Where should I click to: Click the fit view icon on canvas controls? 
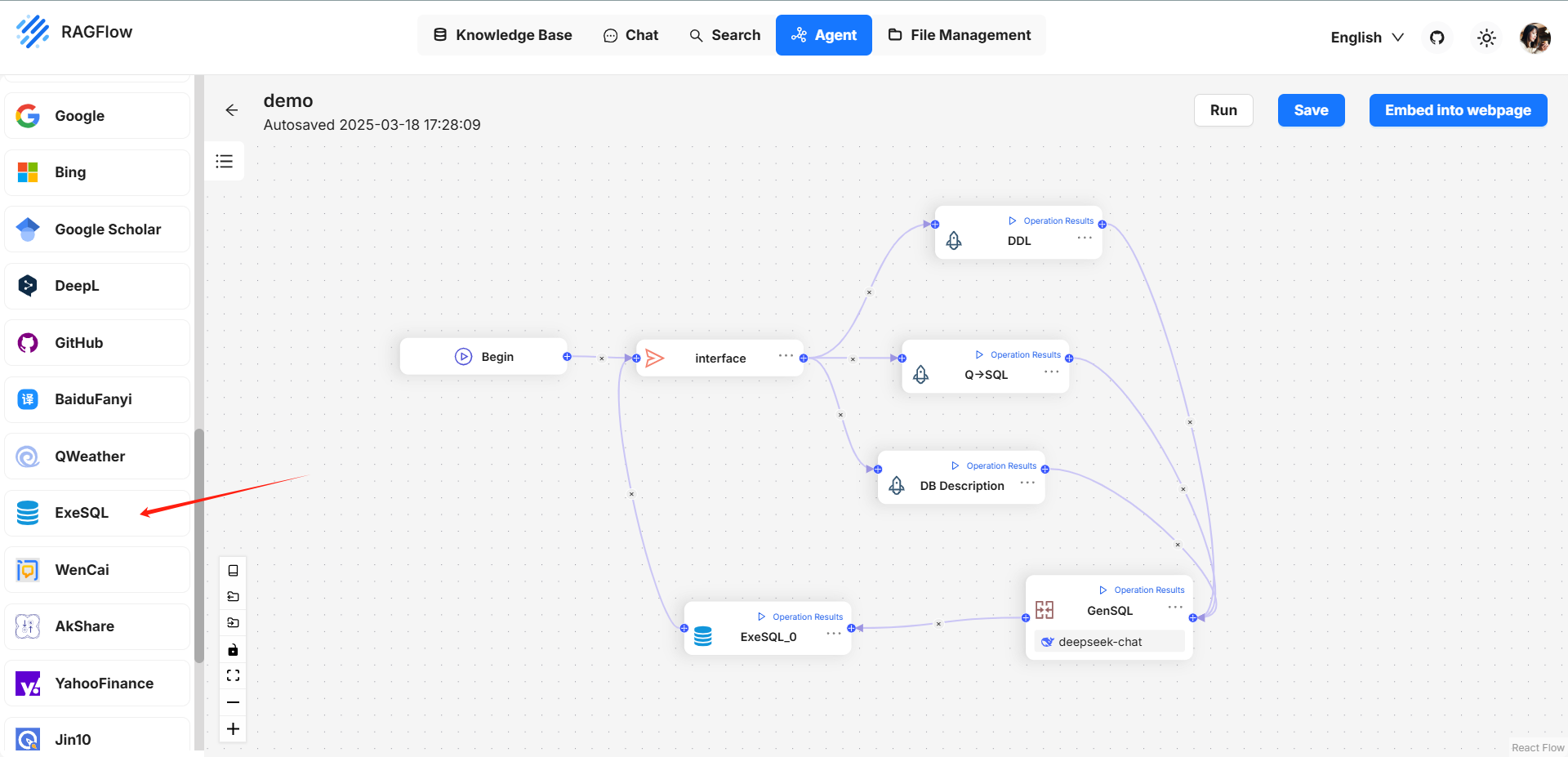233,675
